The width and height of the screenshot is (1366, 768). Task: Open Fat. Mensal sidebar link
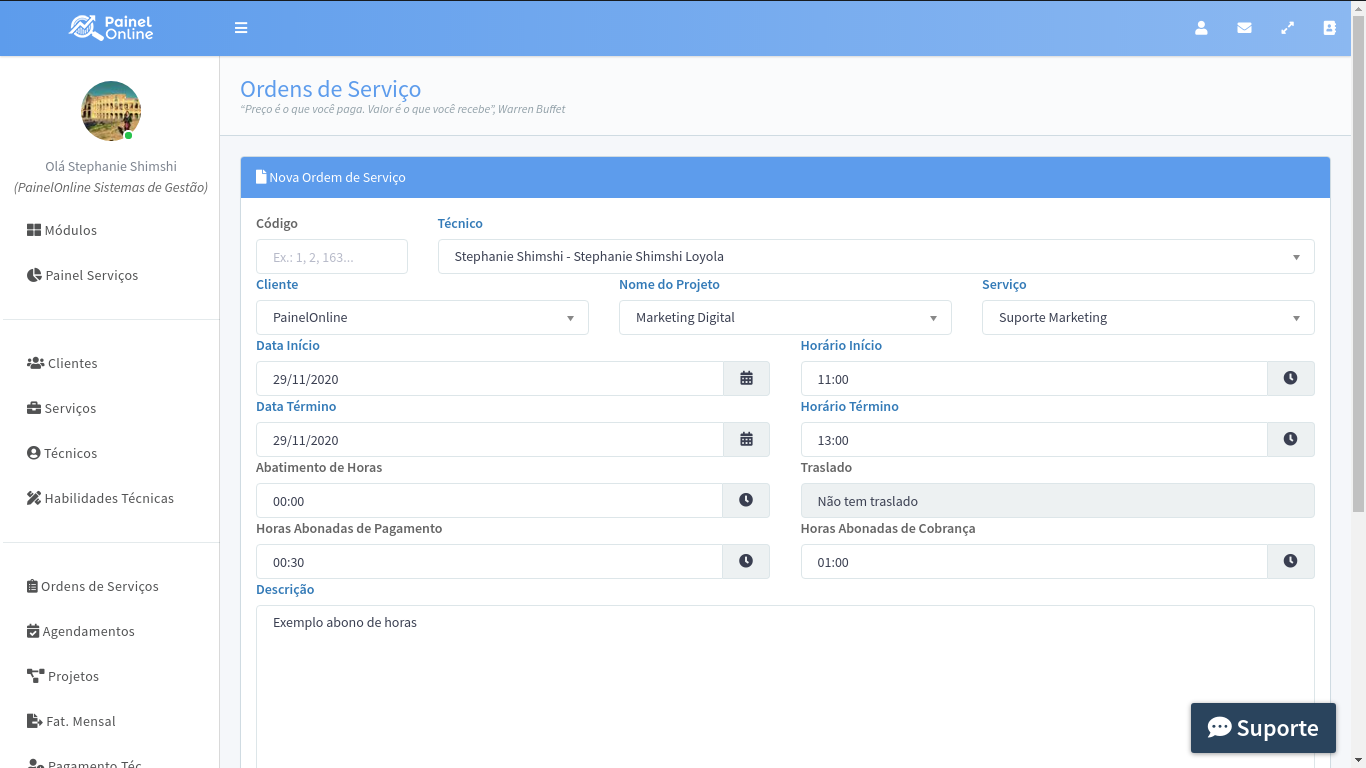pos(71,721)
